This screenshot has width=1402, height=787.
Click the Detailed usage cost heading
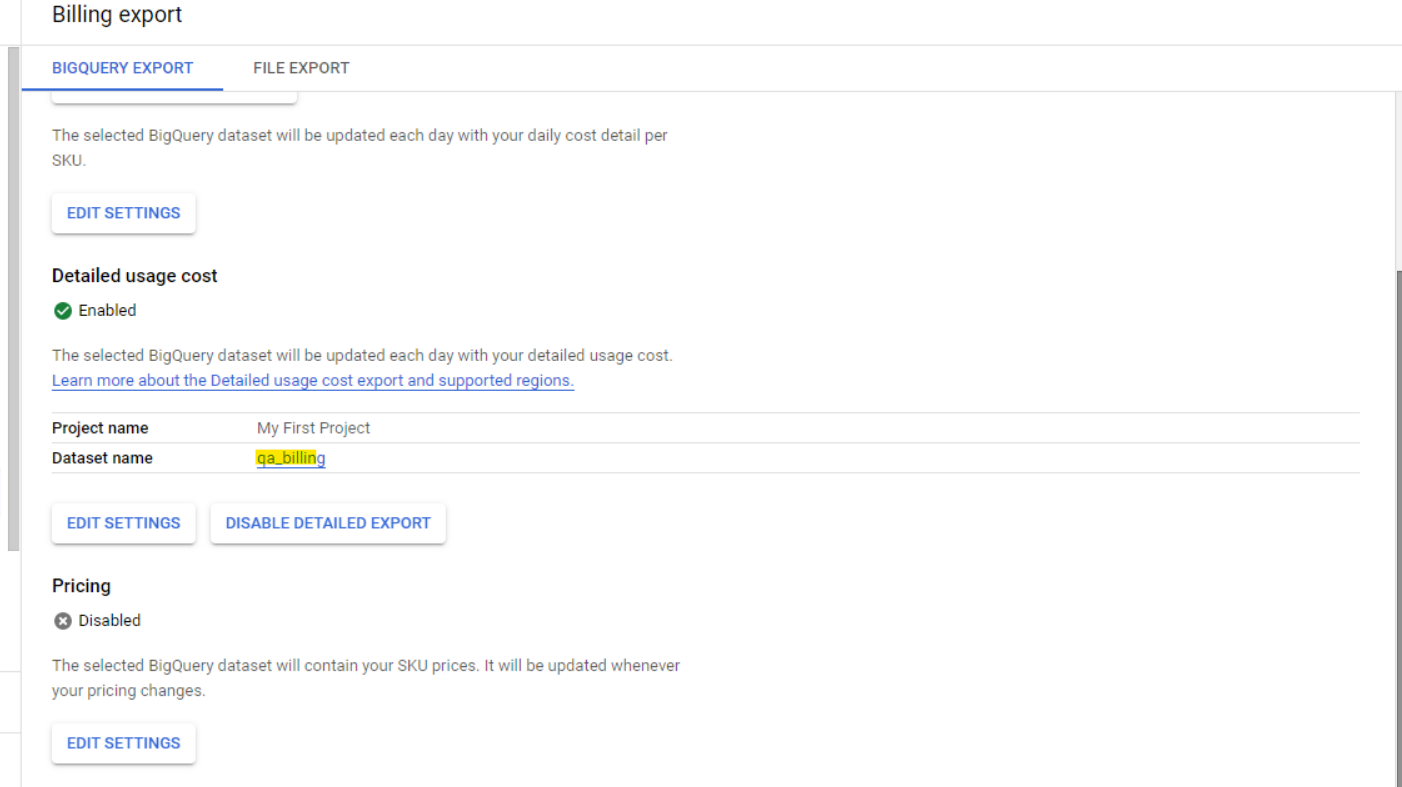(134, 276)
